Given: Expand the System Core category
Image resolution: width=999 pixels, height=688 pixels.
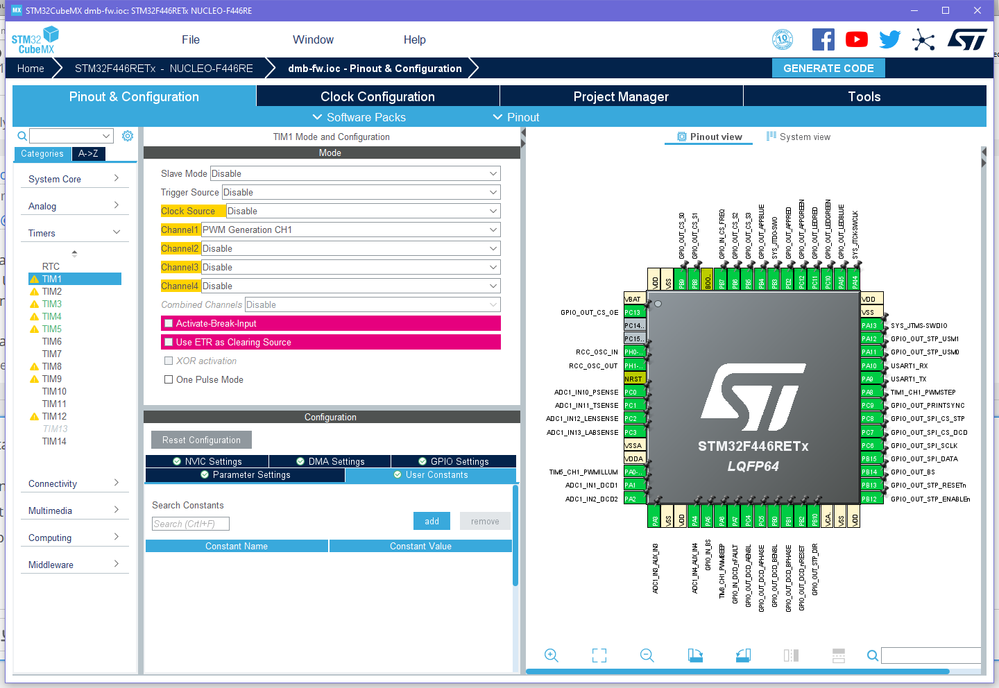Looking at the screenshot, I should pos(74,179).
